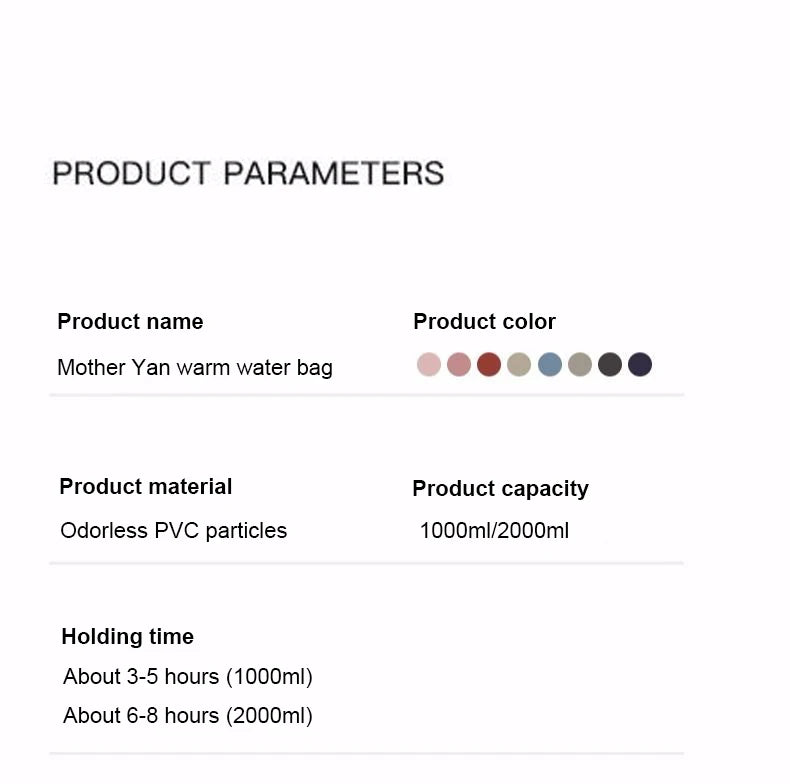Click the light pink color swatch
Screen dimensions: 790x784
[x=429, y=365]
